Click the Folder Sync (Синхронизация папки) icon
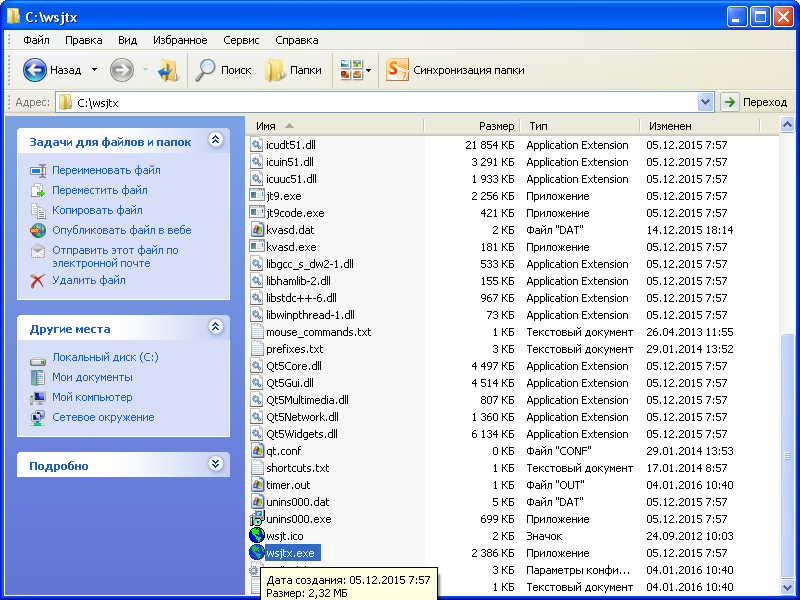 pos(398,70)
